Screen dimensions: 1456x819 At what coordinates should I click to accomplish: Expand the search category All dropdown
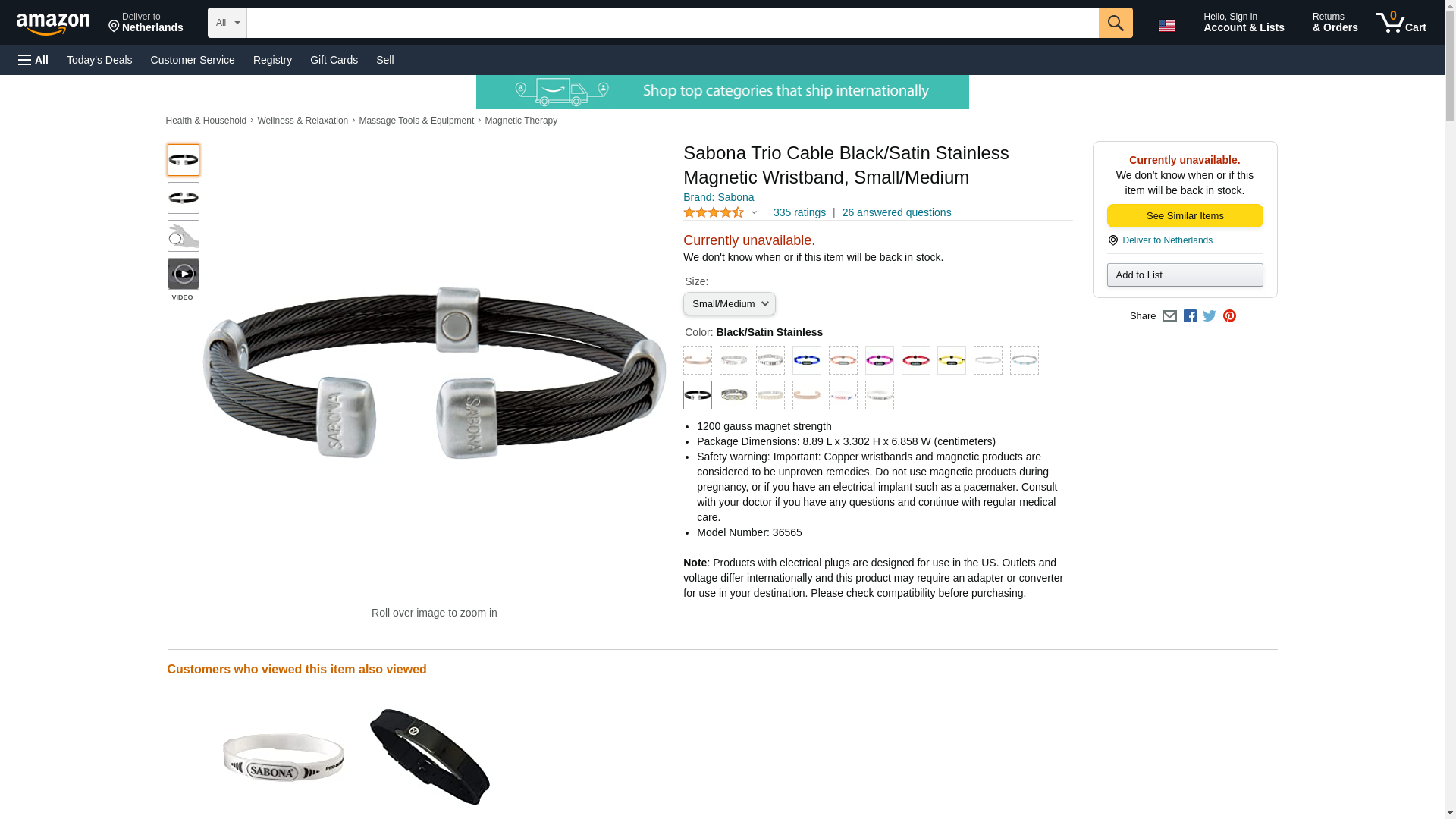227,23
